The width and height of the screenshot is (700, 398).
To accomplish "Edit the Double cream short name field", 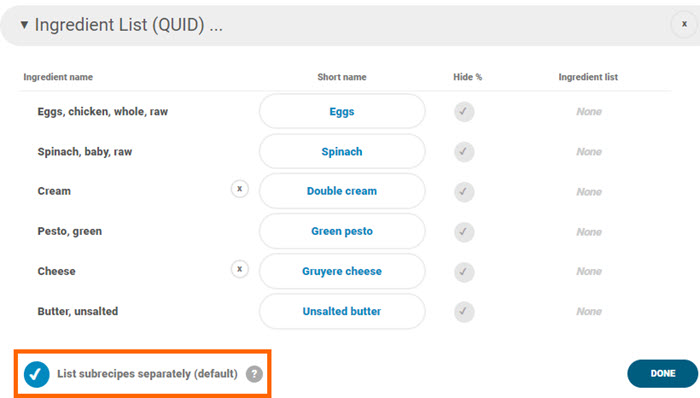I will (x=342, y=191).
